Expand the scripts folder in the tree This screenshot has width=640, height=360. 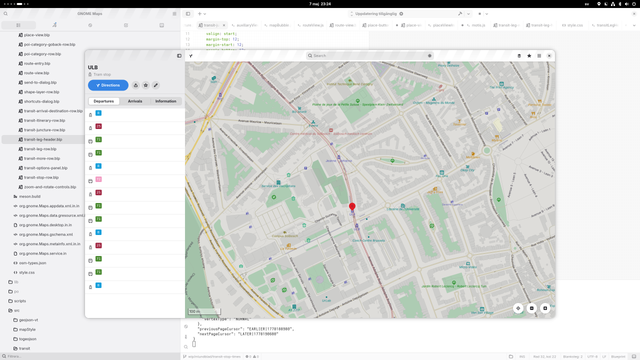tap(20, 301)
